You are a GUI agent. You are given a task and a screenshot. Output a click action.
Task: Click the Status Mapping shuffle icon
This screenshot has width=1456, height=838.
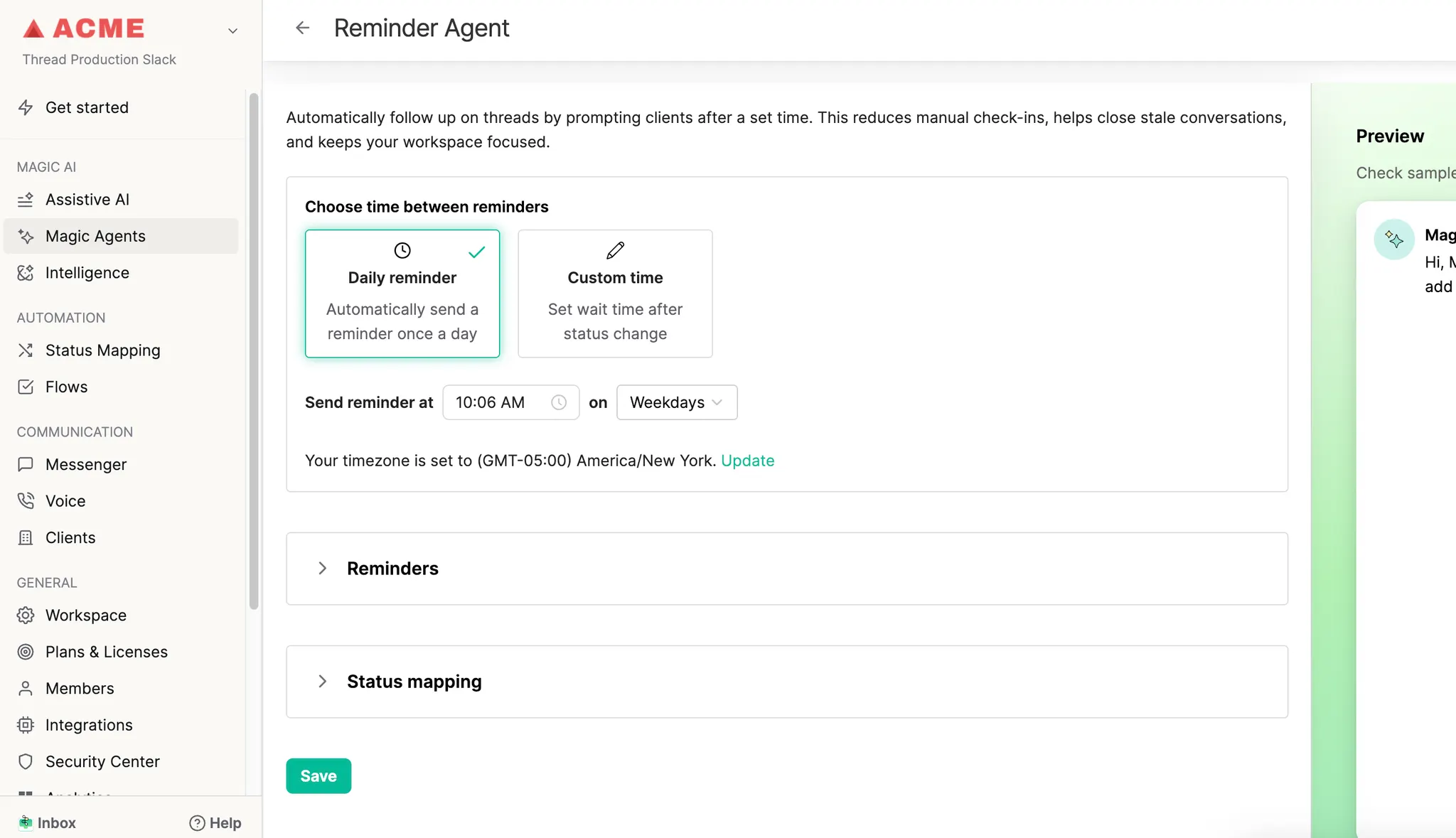[26, 350]
